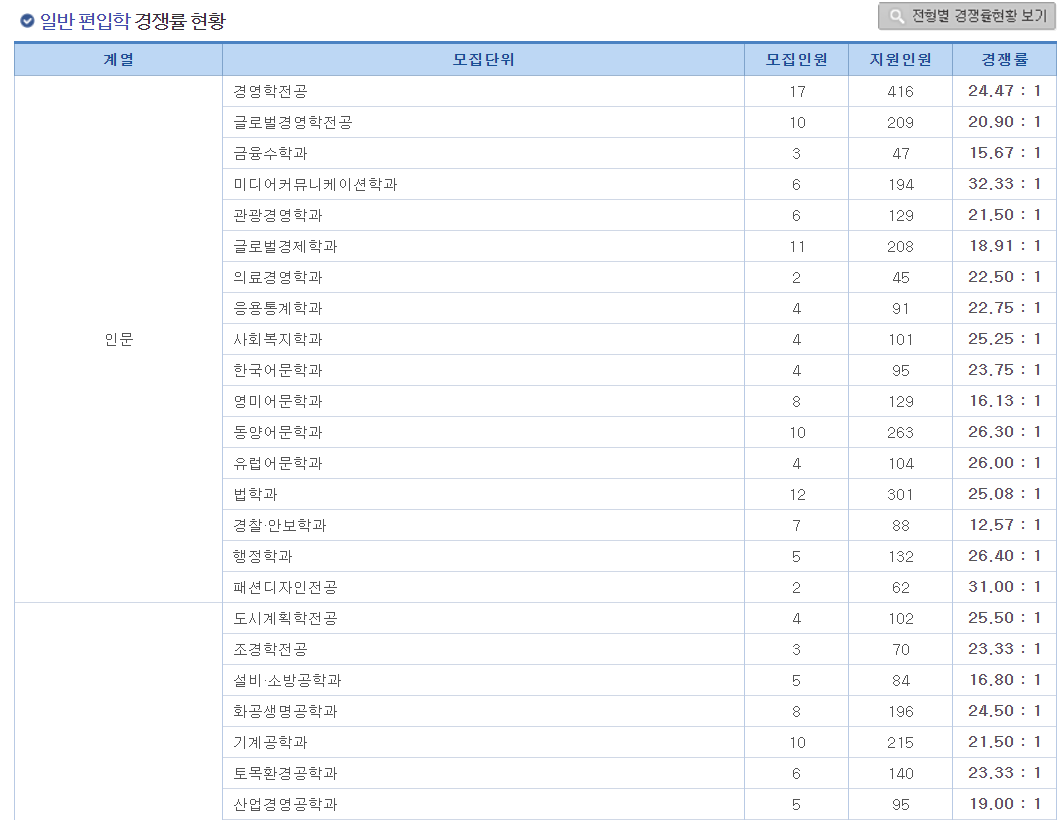Click the 18.91 : 1 ratio for 글로벌경제학과
This screenshot has width=1060, height=820.
click(x=1005, y=246)
